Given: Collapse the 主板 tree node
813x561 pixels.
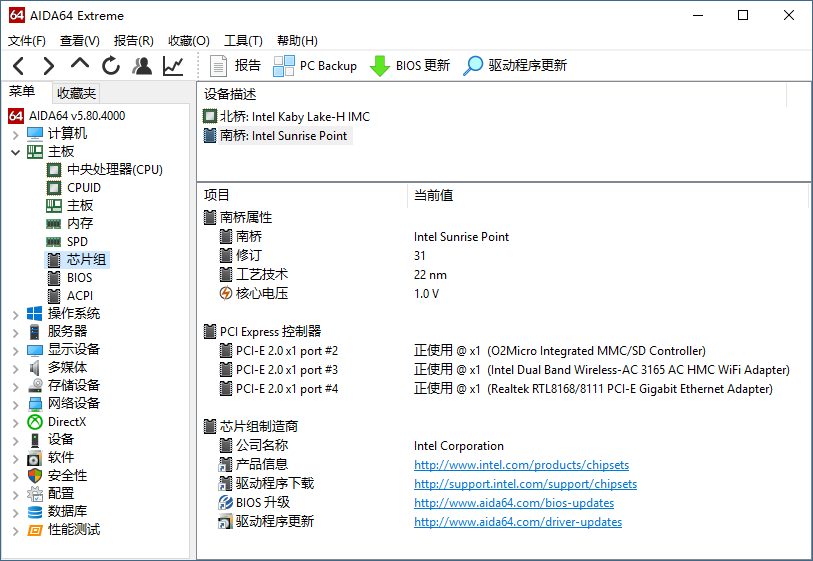Looking at the screenshot, I should (16, 152).
